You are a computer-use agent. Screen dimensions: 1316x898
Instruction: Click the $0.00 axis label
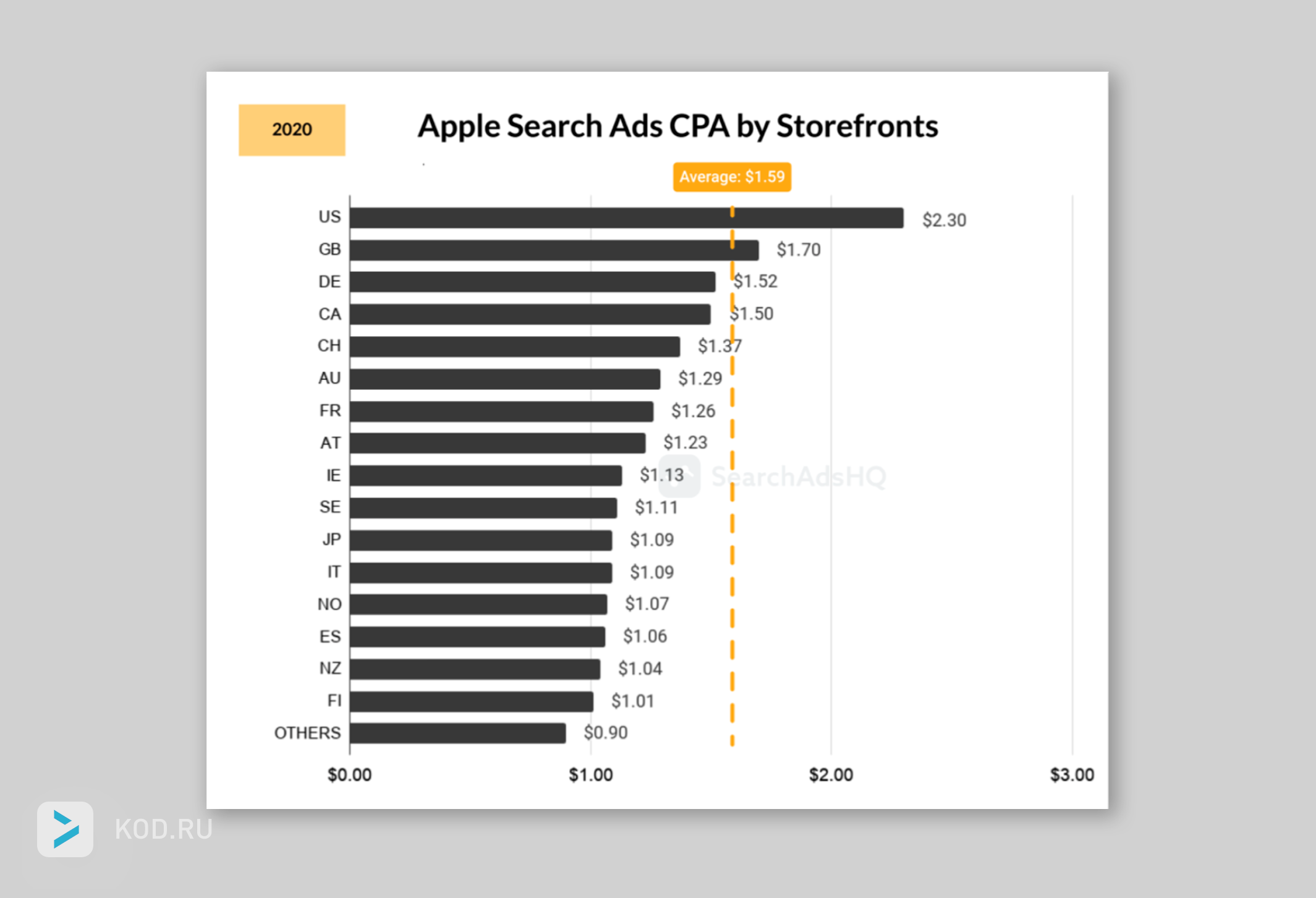pos(349,775)
